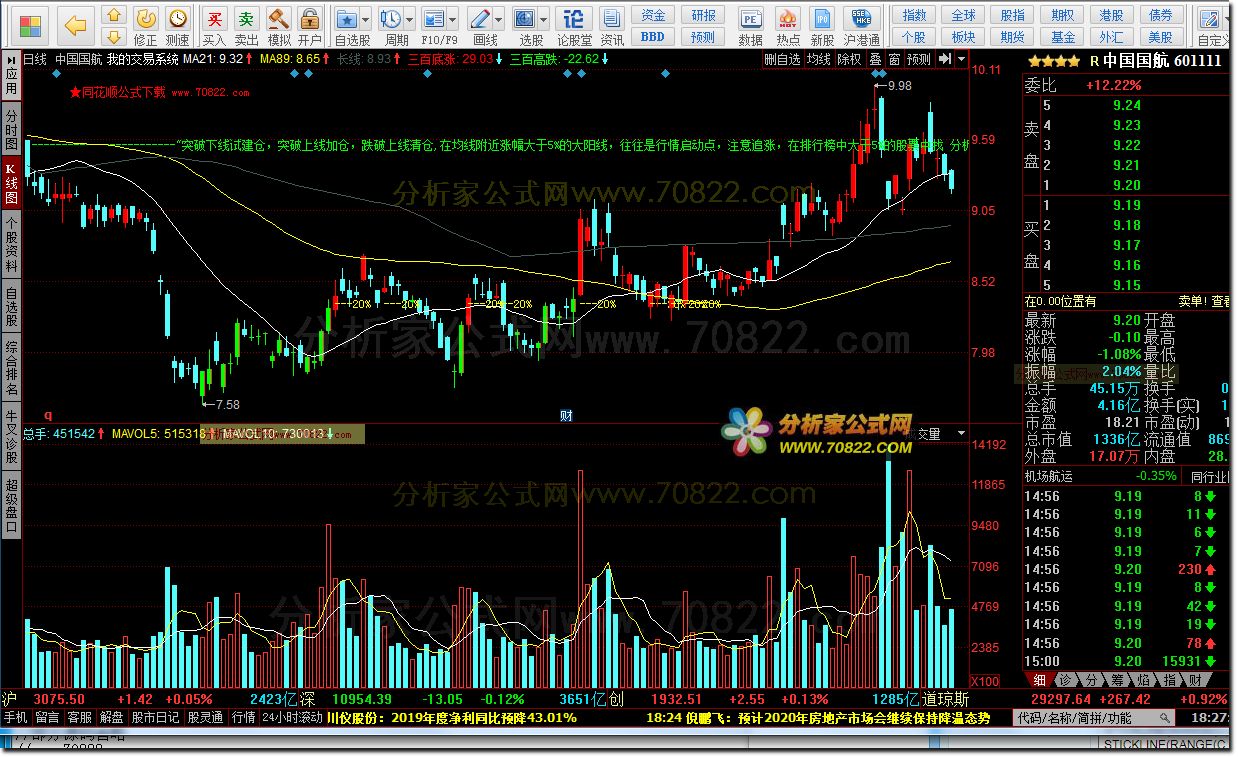The width and height of the screenshot is (1238, 757).
Task: Open the chart header dropdown triangle
Action: (x=961, y=59)
